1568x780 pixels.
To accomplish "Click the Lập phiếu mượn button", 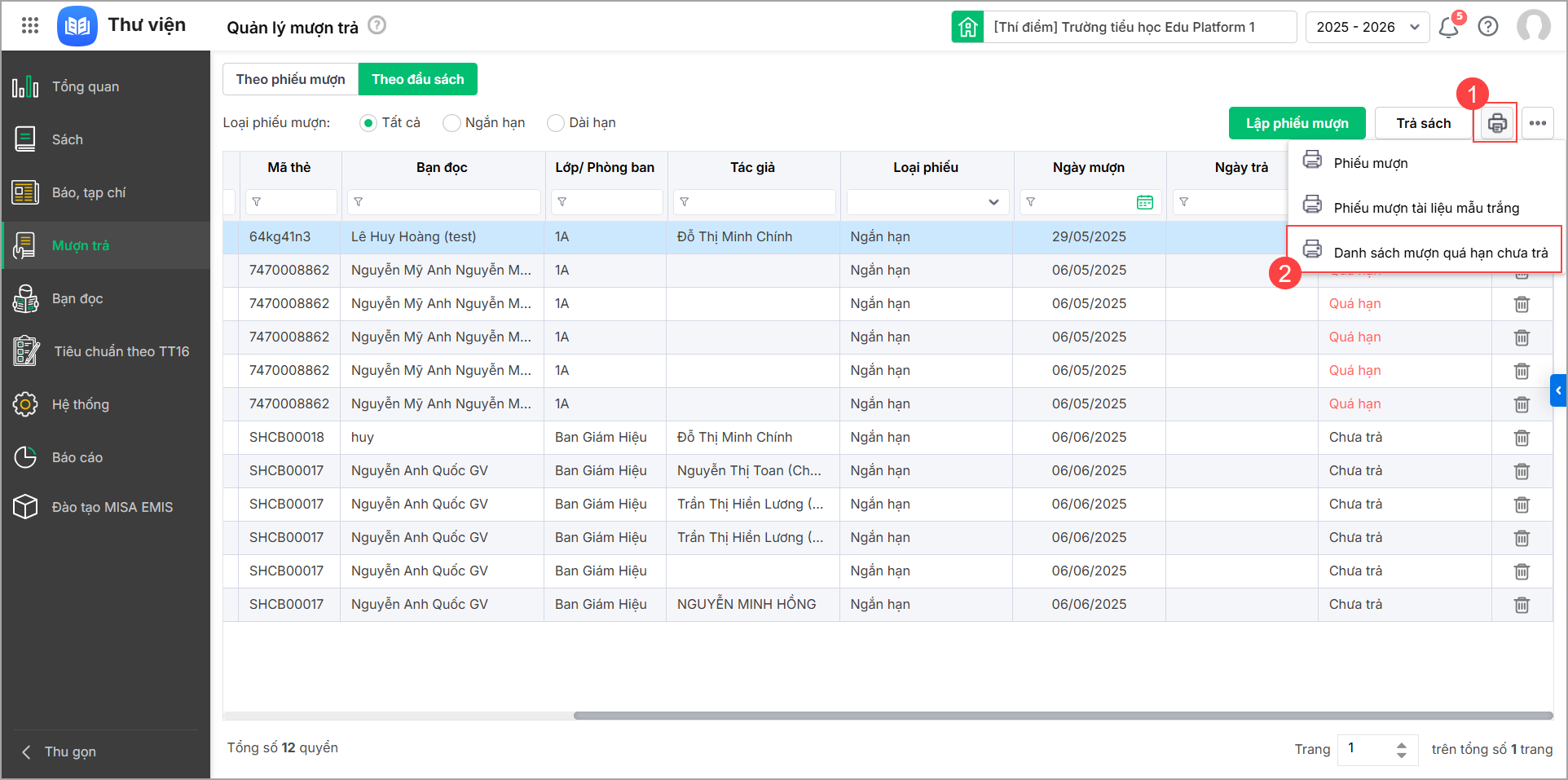I will coord(1297,123).
